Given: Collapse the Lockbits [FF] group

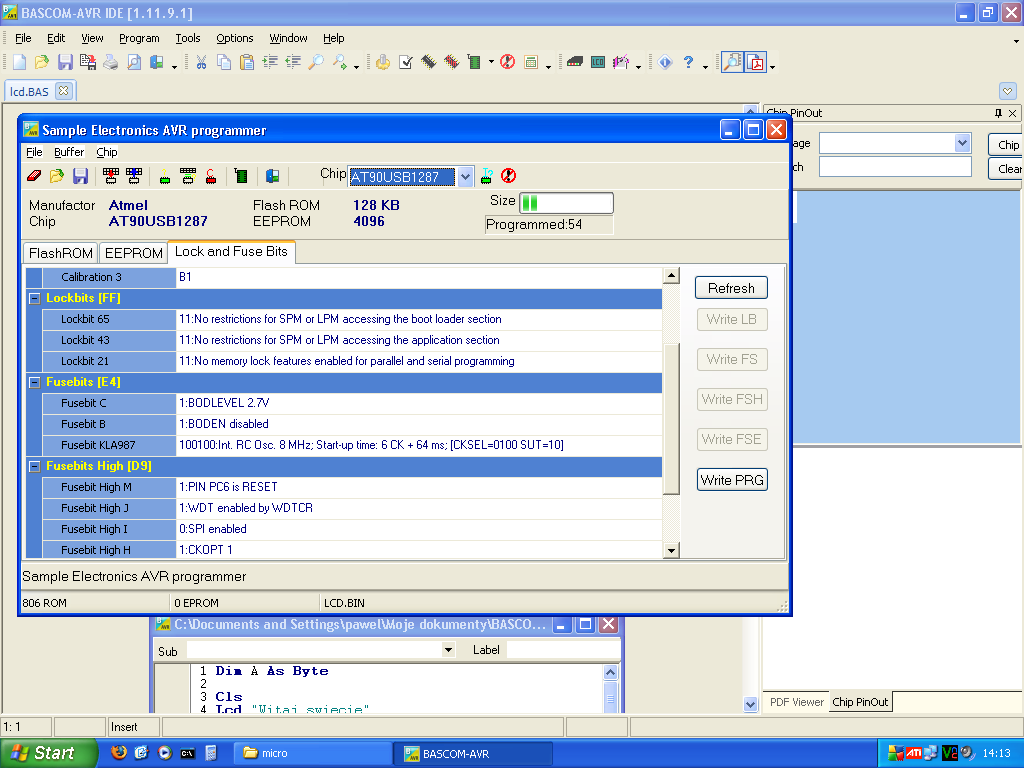Looking at the screenshot, I should 35,298.
